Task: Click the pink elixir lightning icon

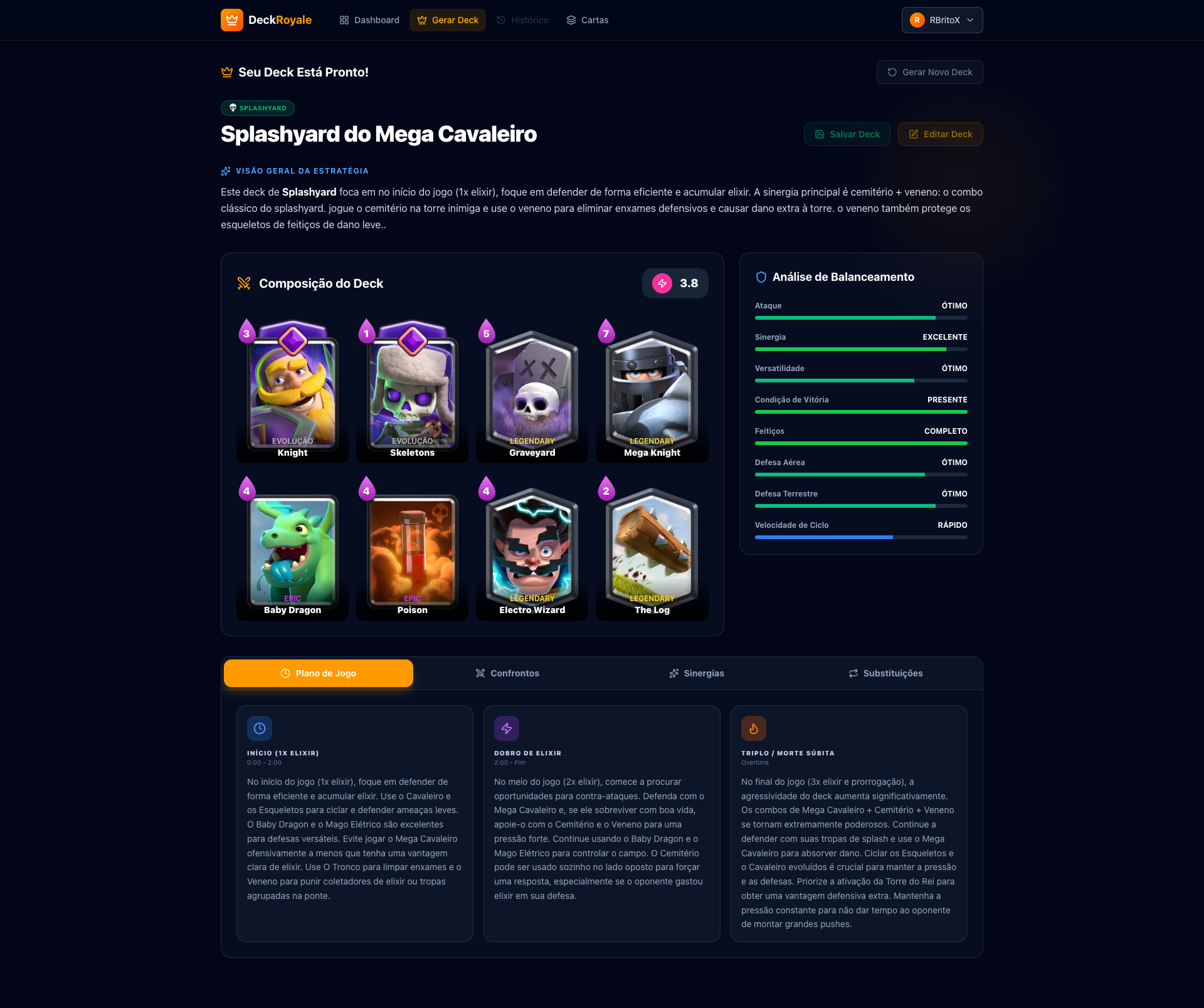Action: click(x=662, y=283)
